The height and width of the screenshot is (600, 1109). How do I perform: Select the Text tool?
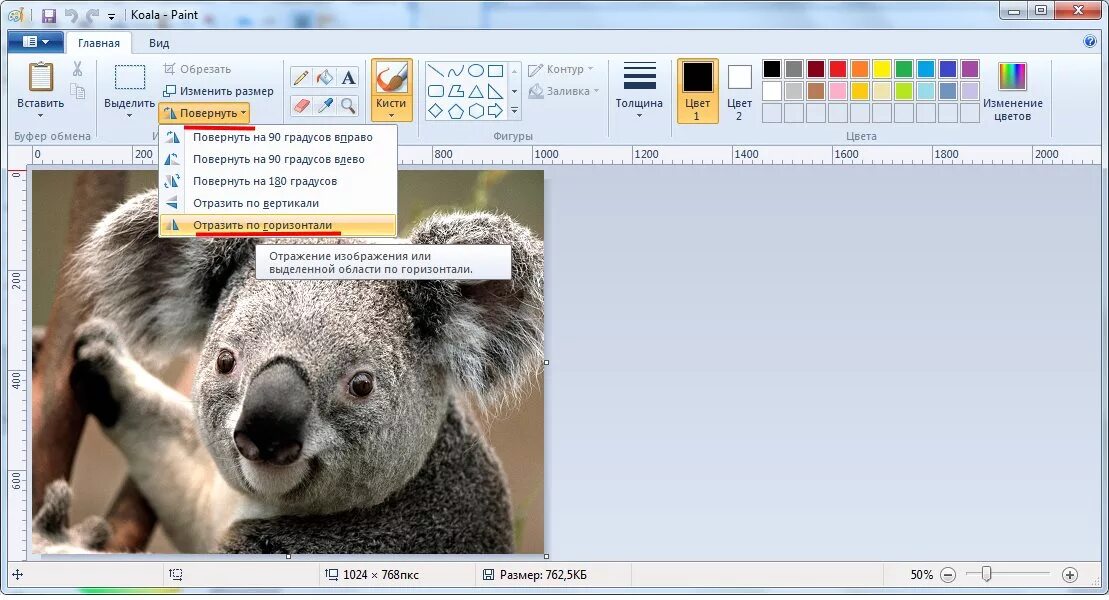click(348, 78)
